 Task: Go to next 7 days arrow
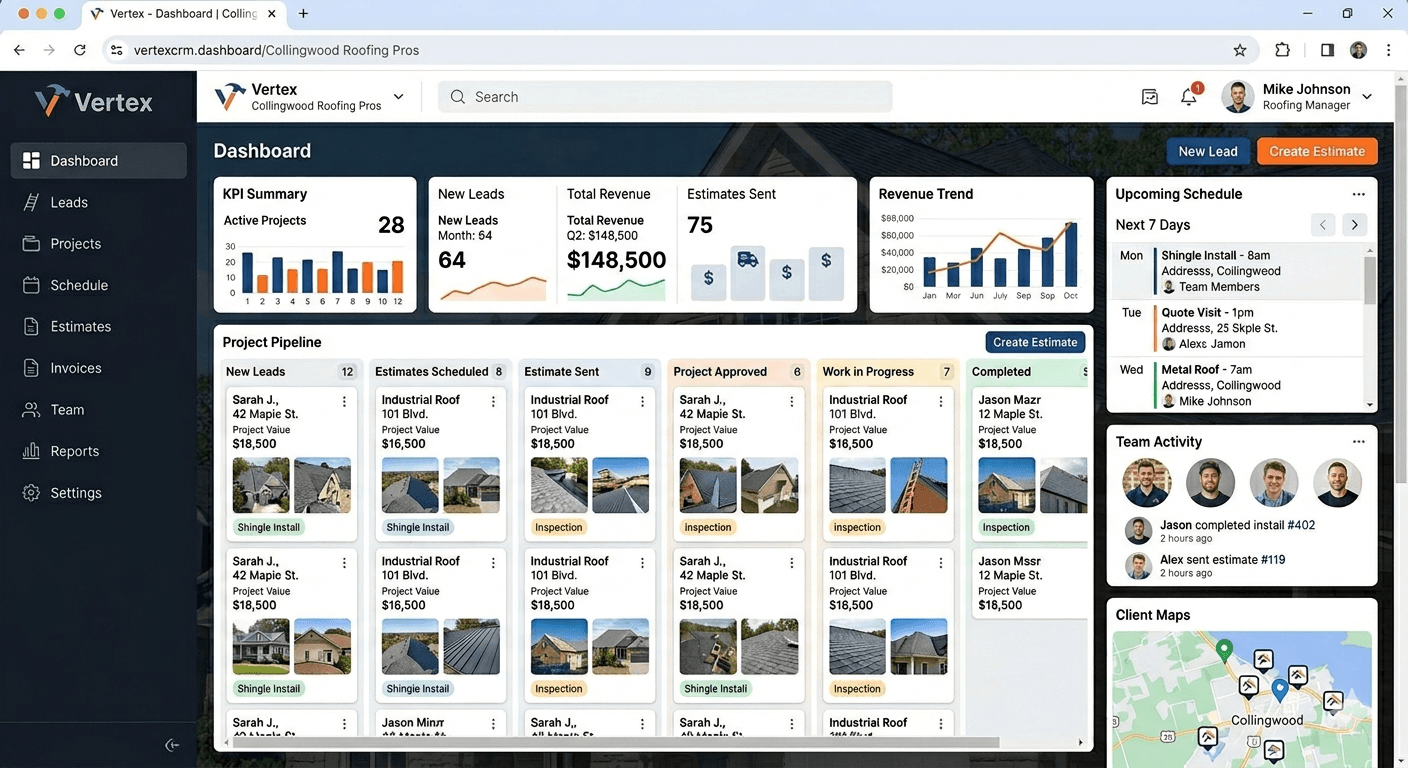point(1355,225)
